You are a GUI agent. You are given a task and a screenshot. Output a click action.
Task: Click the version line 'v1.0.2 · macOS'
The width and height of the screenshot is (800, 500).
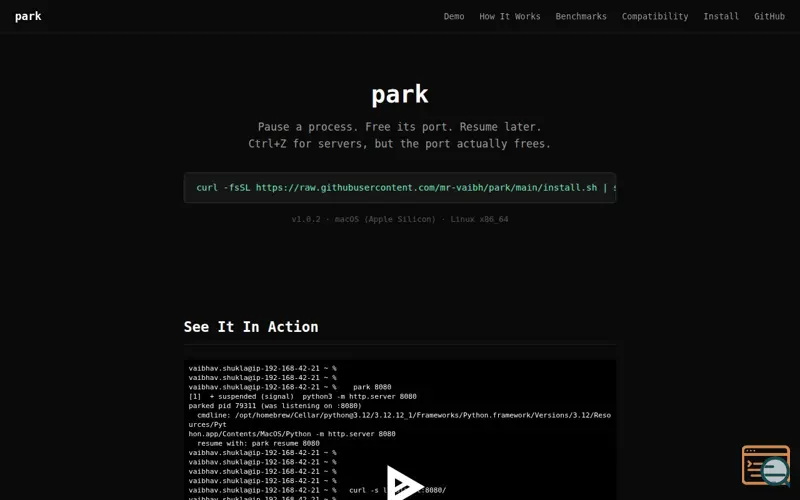point(399,219)
